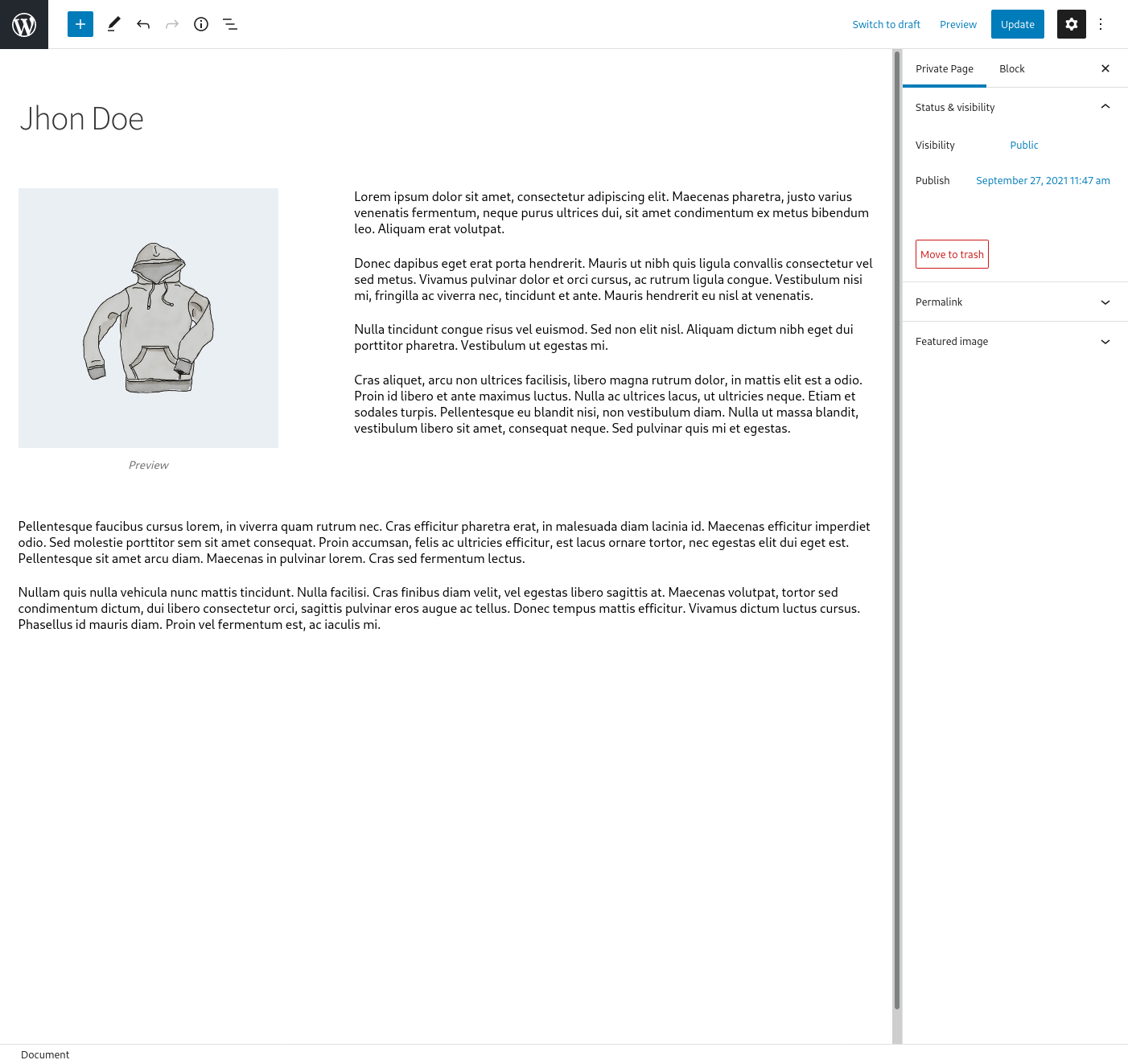The image size is (1128, 1064).
Task: Click Move to trash
Action: coord(952,254)
